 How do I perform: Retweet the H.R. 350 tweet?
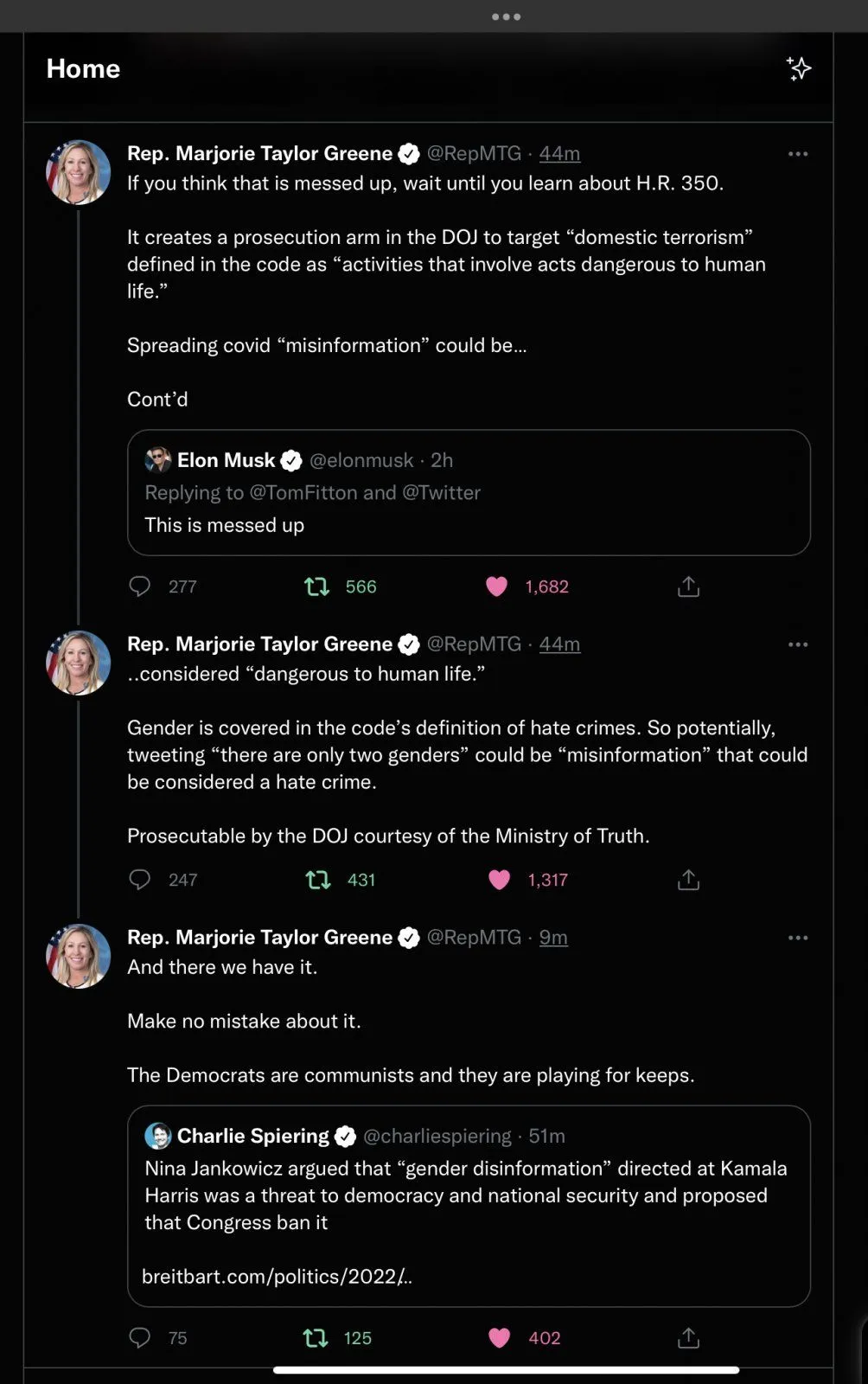coord(317,586)
